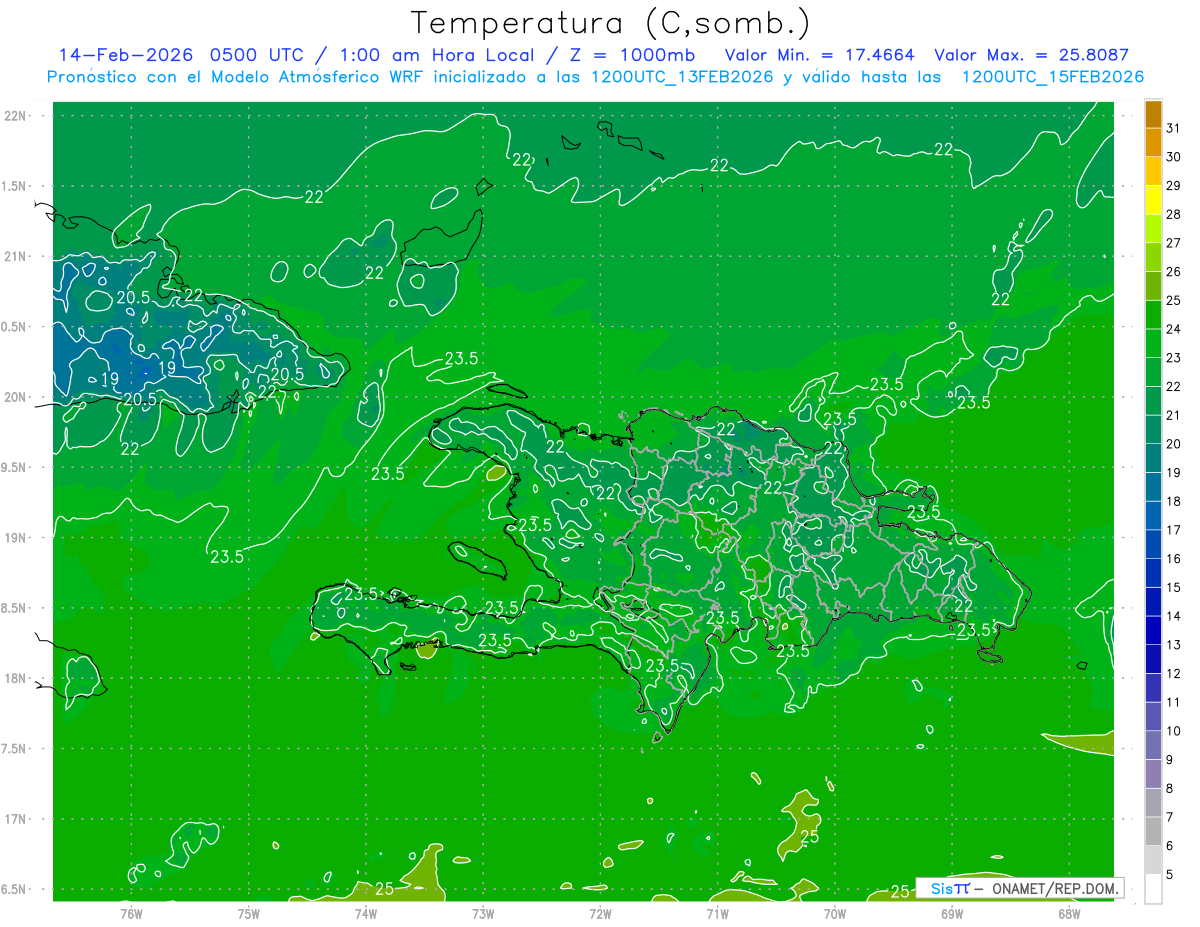
Task: Click the "18N" latitude axis label
Action: coord(16,678)
